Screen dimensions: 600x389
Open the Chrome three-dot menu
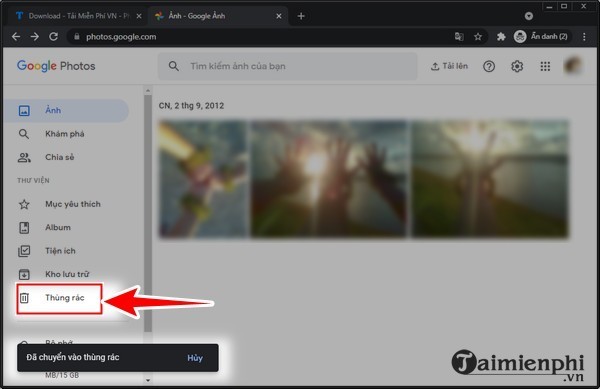pyautogui.click(x=584, y=37)
